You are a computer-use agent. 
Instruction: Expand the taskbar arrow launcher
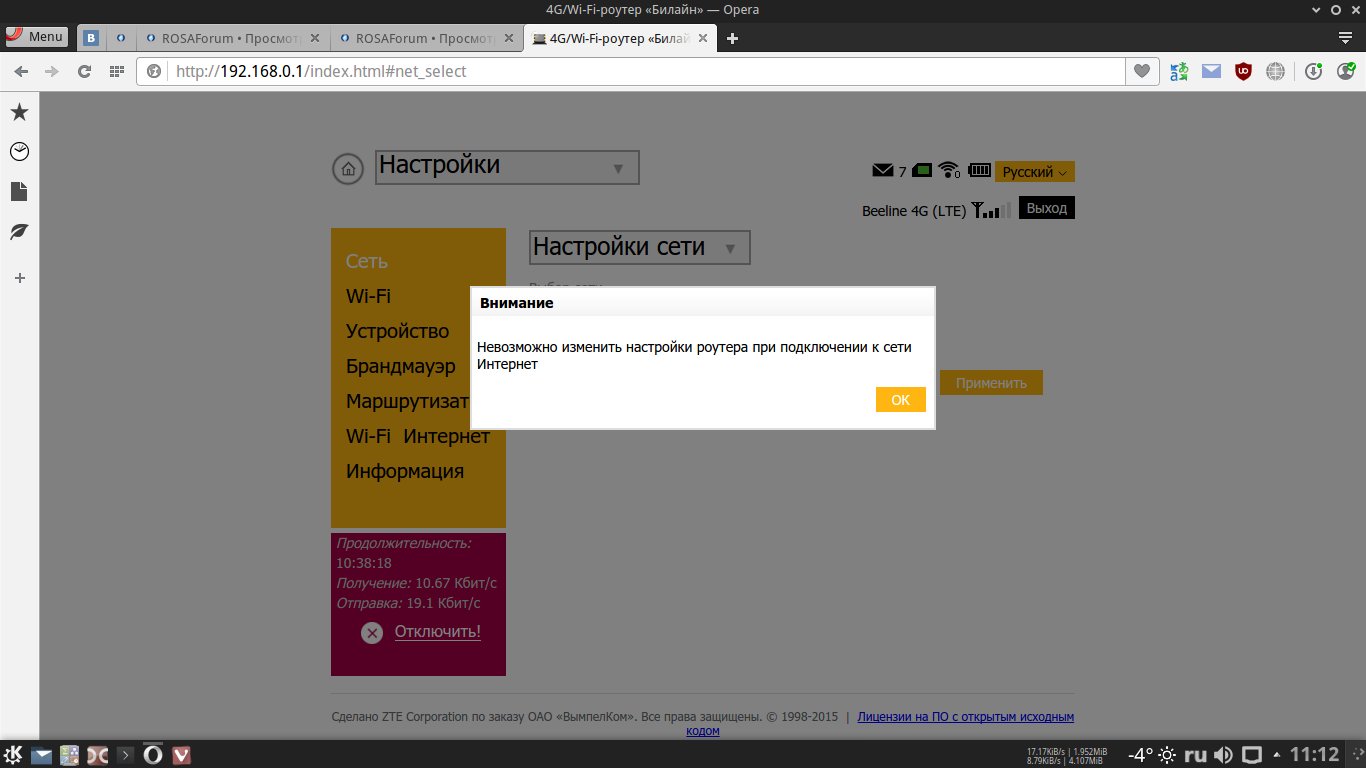(126, 755)
